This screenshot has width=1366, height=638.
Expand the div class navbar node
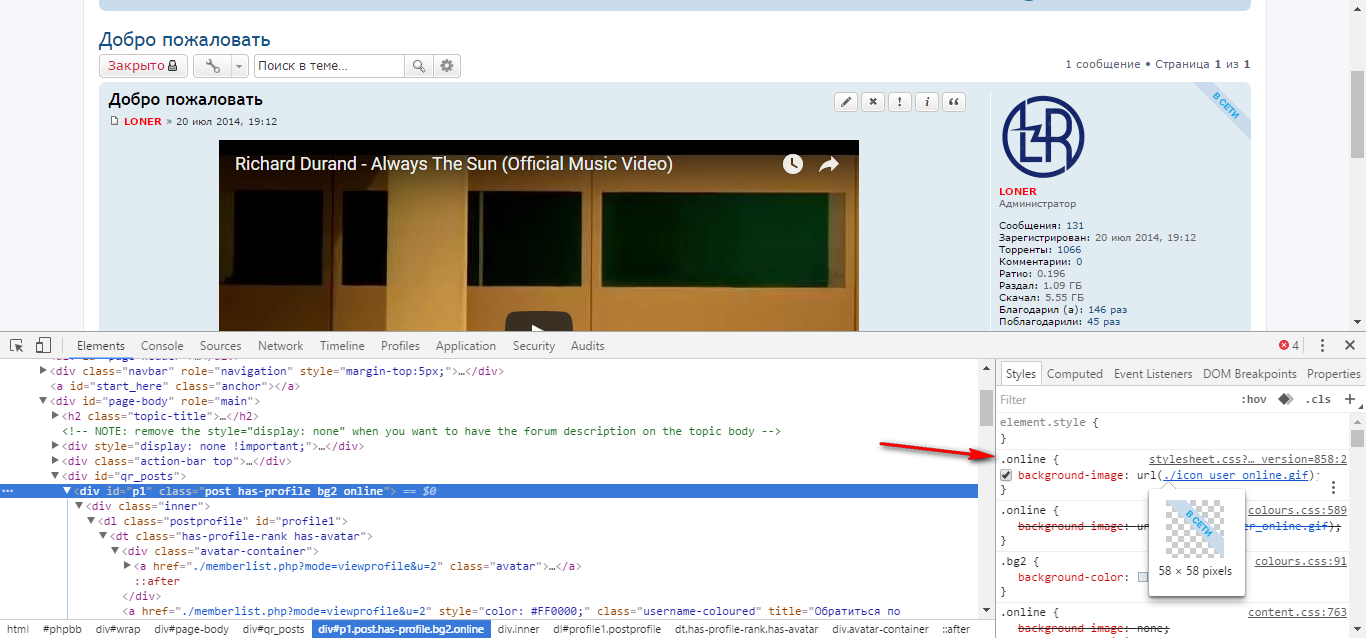(43, 370)
